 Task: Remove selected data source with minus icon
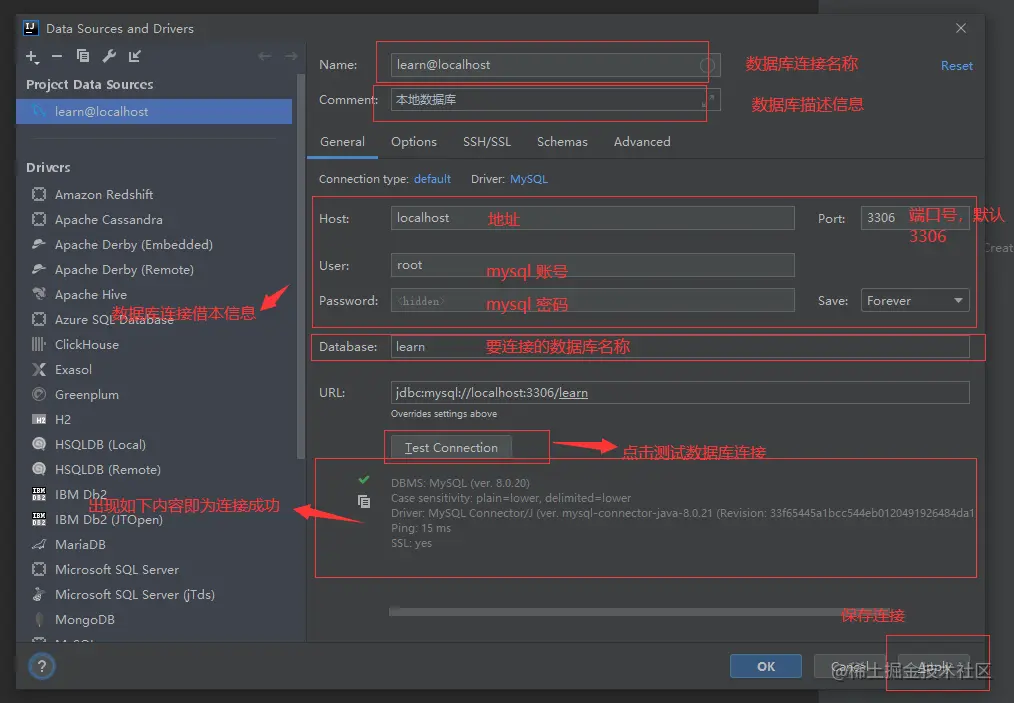(x=57, y=56)
